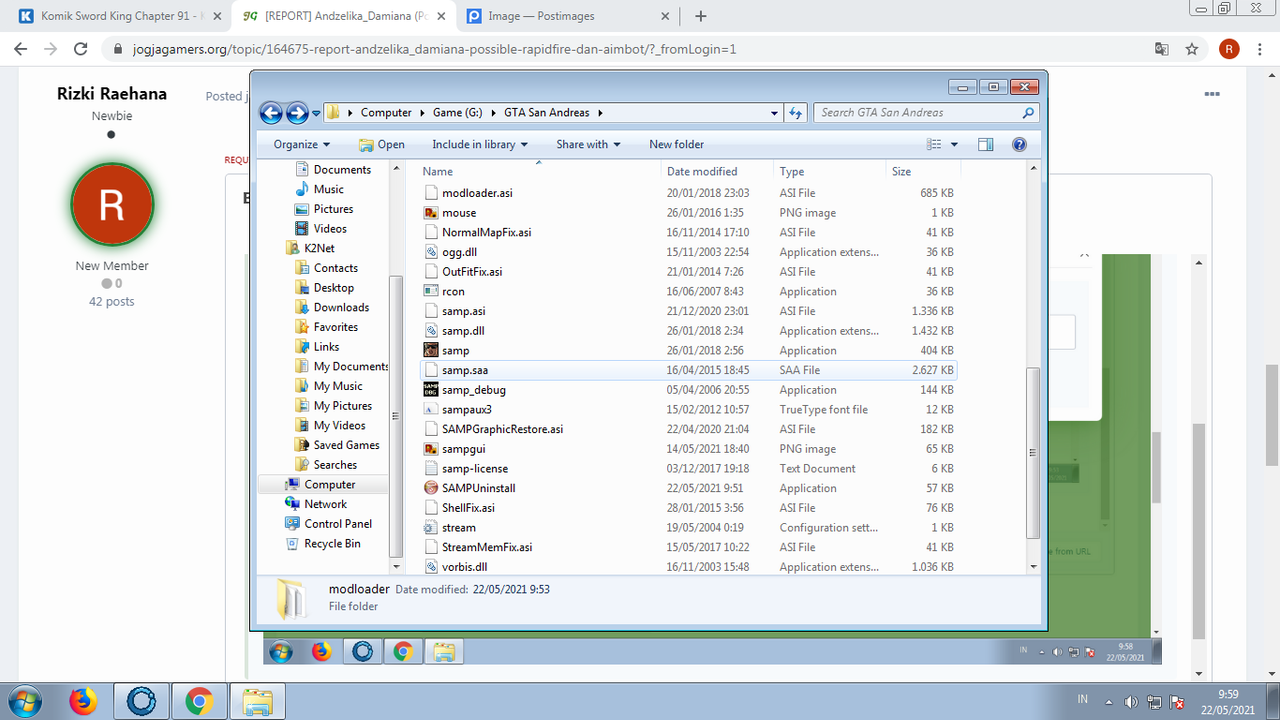The image size is (1280, 720).
Task: Select the NormalMapFix.asi file
Action: point(486,232)
